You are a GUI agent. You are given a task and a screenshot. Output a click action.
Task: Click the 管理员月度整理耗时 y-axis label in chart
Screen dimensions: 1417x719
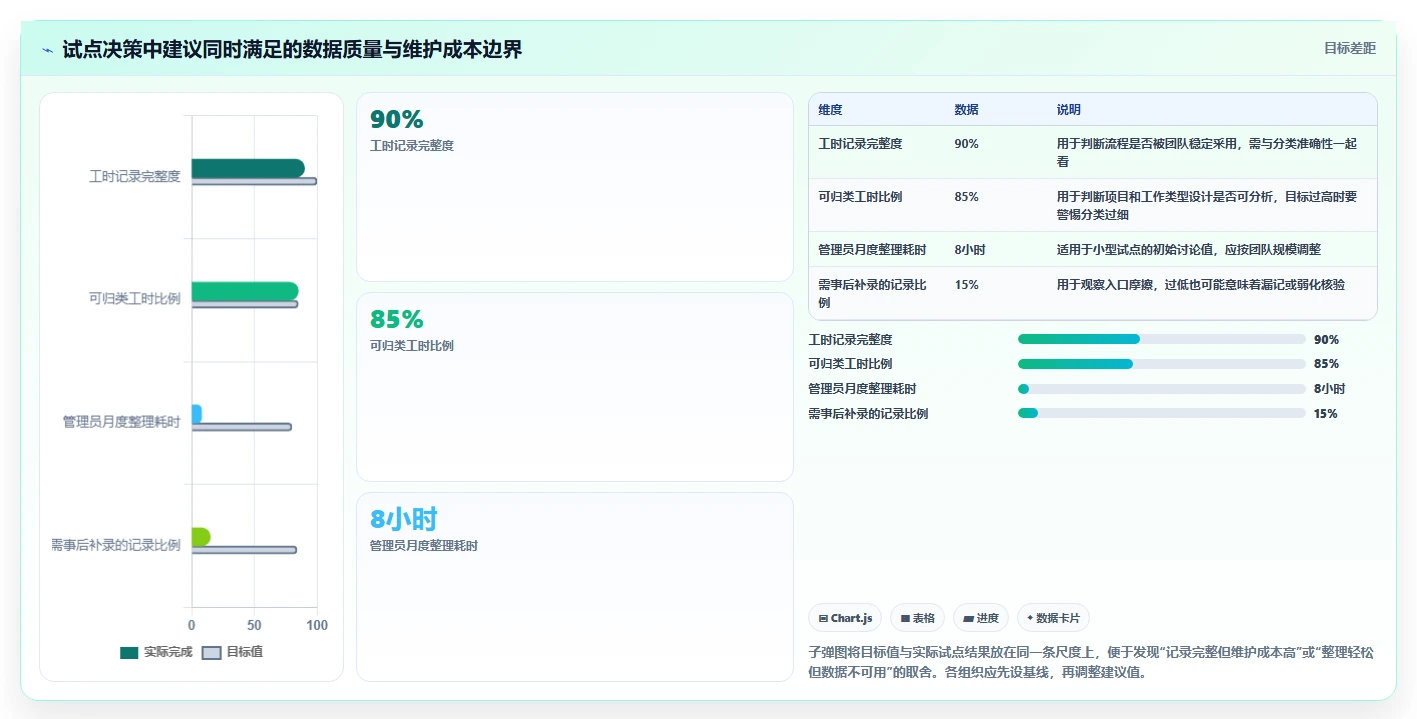pyautogui.click(x=121, y=423)
